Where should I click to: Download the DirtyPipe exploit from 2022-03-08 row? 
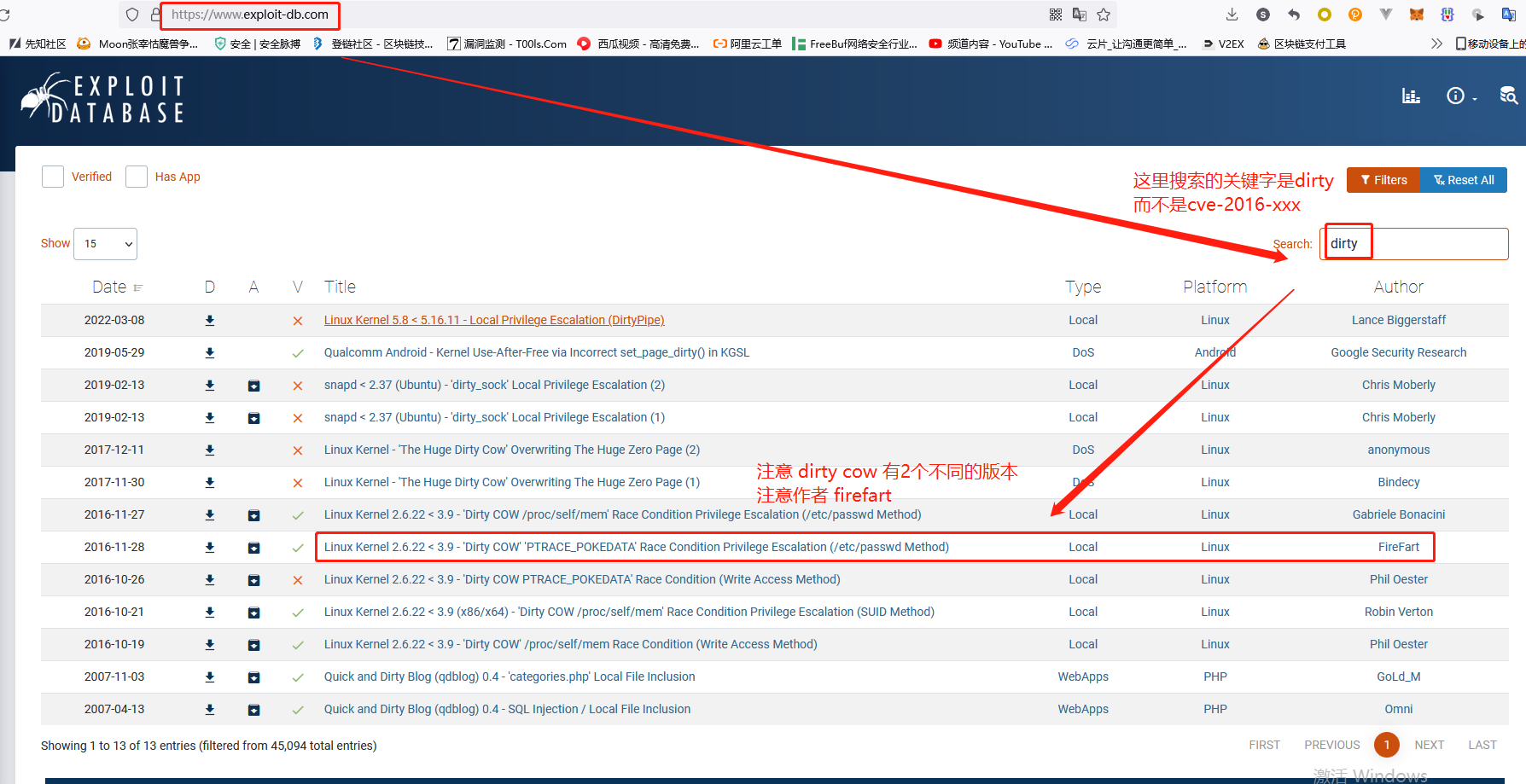[x=210, y=321]
